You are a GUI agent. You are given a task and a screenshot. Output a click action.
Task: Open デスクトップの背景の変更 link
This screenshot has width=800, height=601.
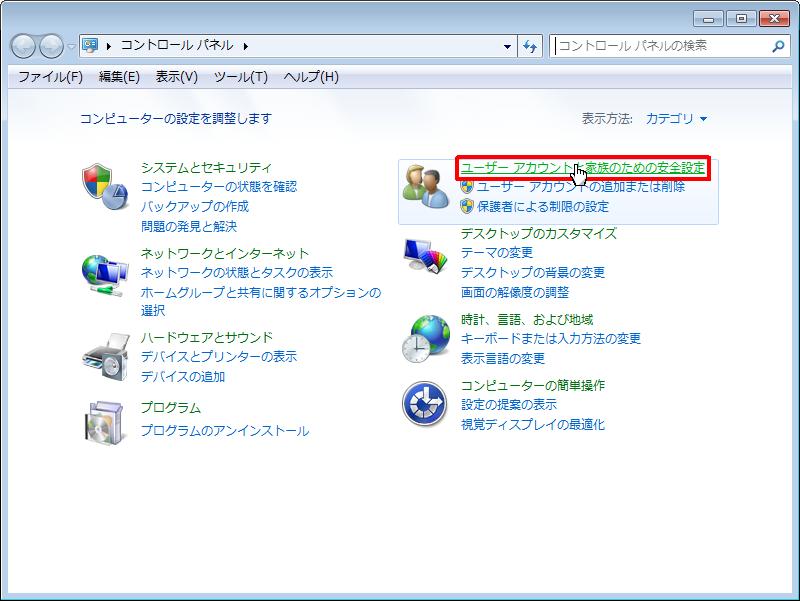pos(532,273)
